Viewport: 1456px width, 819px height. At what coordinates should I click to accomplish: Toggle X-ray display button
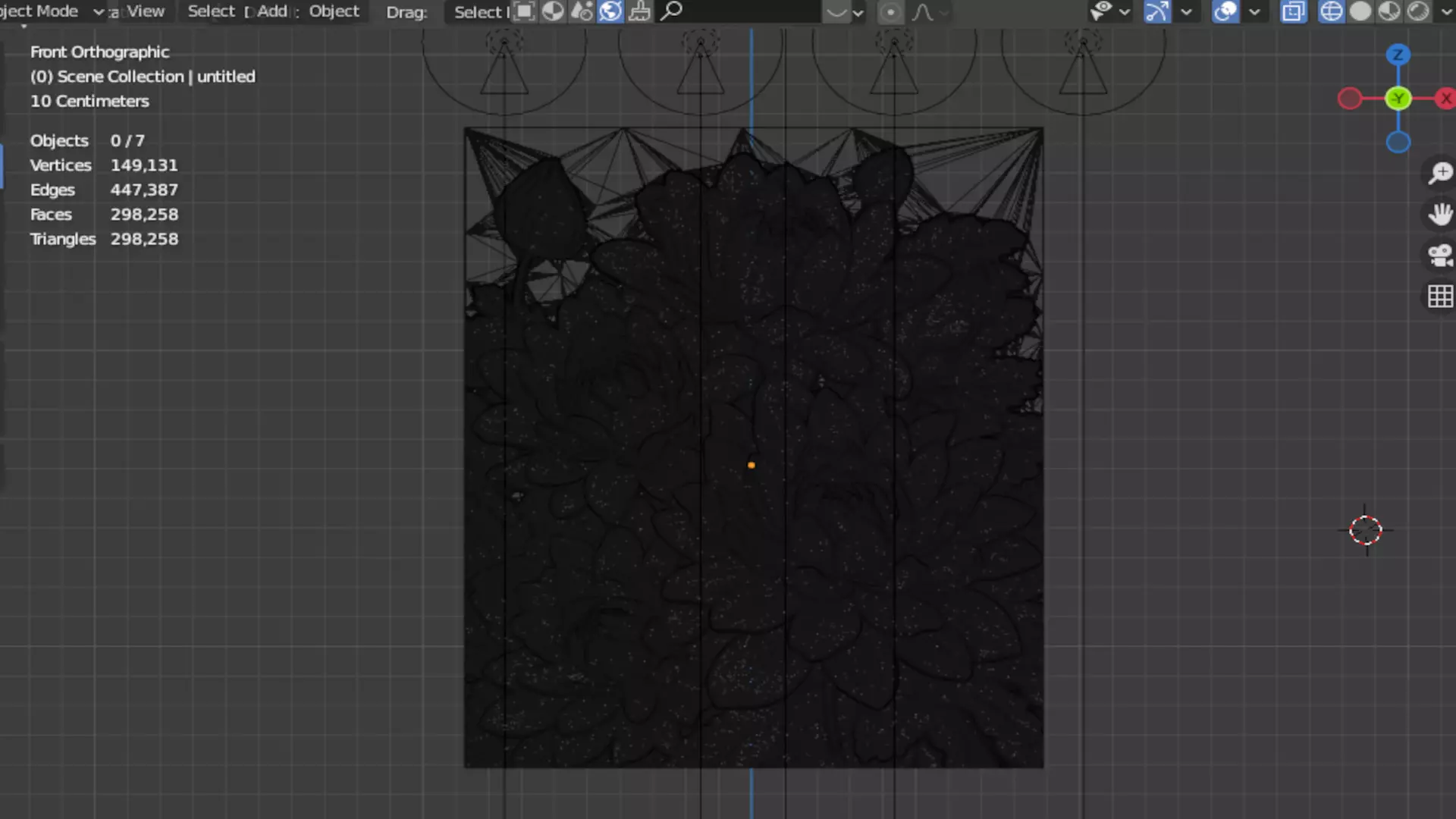click(x=1294, y=11)
